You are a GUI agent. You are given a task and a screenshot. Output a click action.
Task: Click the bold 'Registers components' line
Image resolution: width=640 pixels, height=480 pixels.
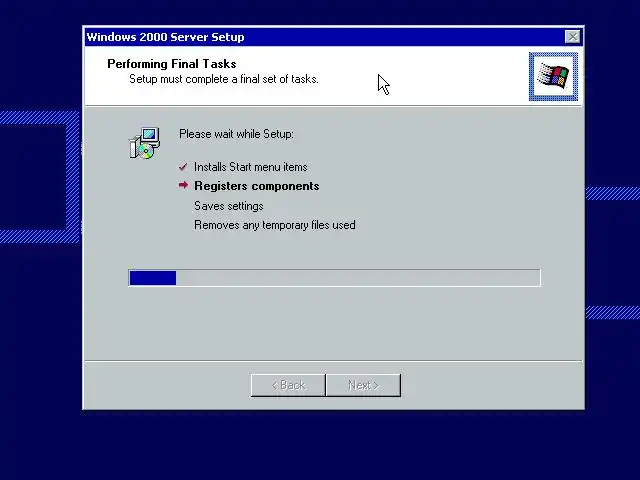point(257,186)
